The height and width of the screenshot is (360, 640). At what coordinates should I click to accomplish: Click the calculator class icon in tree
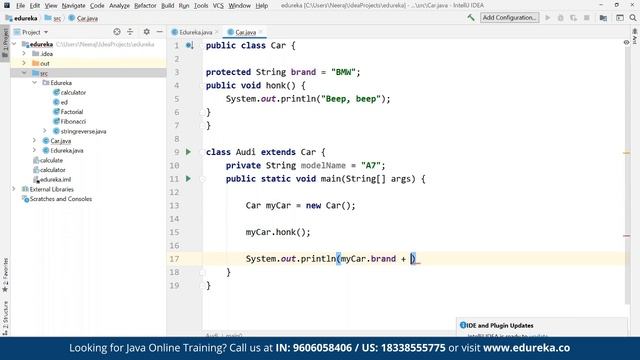coord(57,92)
